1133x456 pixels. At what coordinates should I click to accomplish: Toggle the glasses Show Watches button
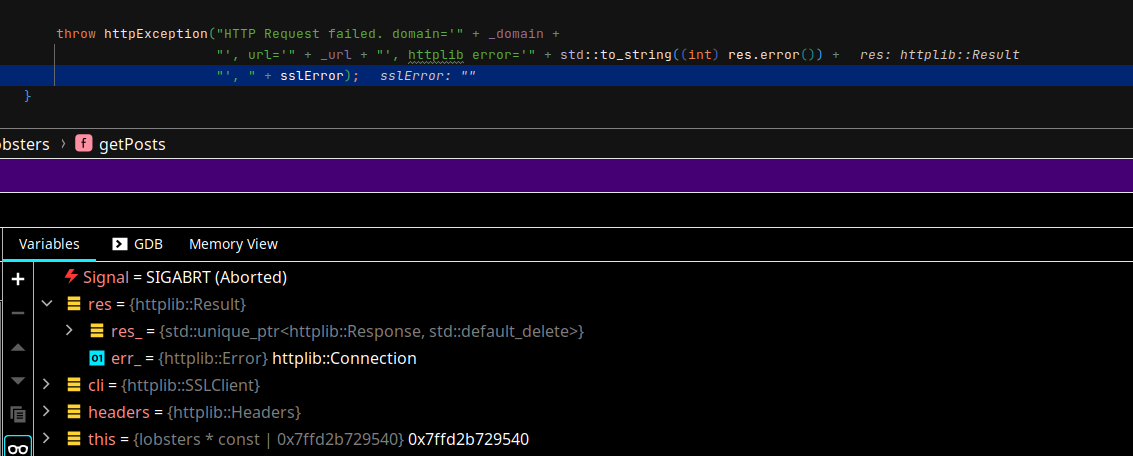(x=17, y=447)
